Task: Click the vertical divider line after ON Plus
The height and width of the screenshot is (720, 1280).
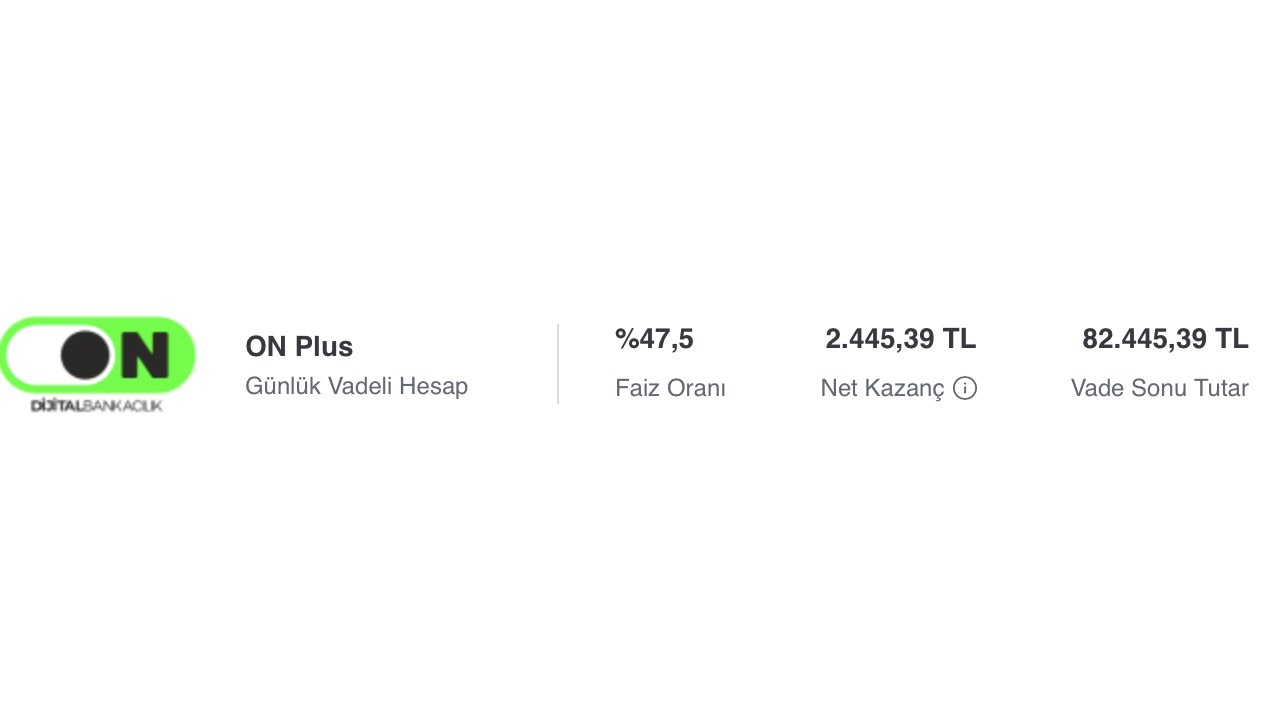Action: (558, 363)
